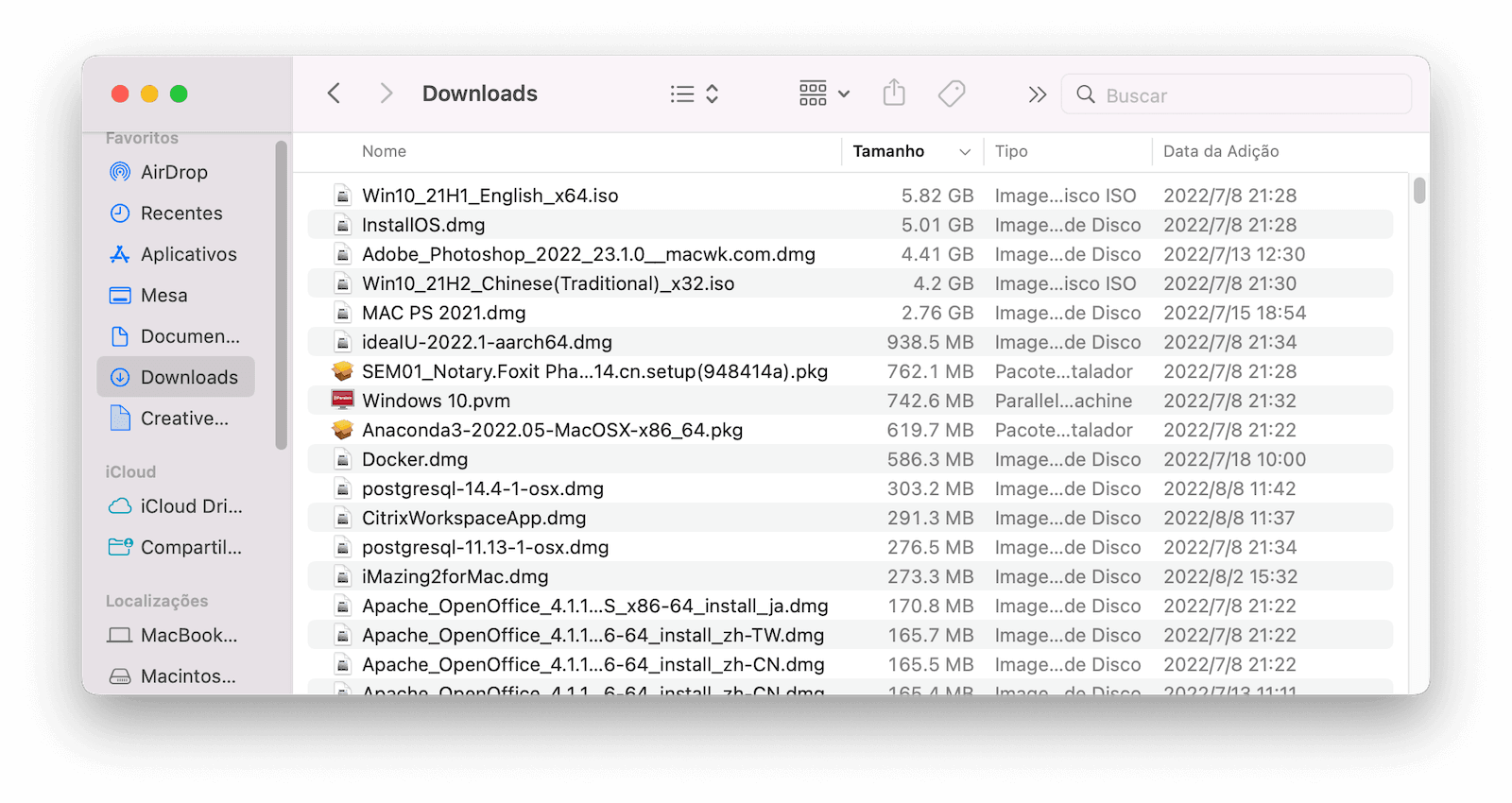
Task: Click the Downloads window title
Action: pos(480,94)
